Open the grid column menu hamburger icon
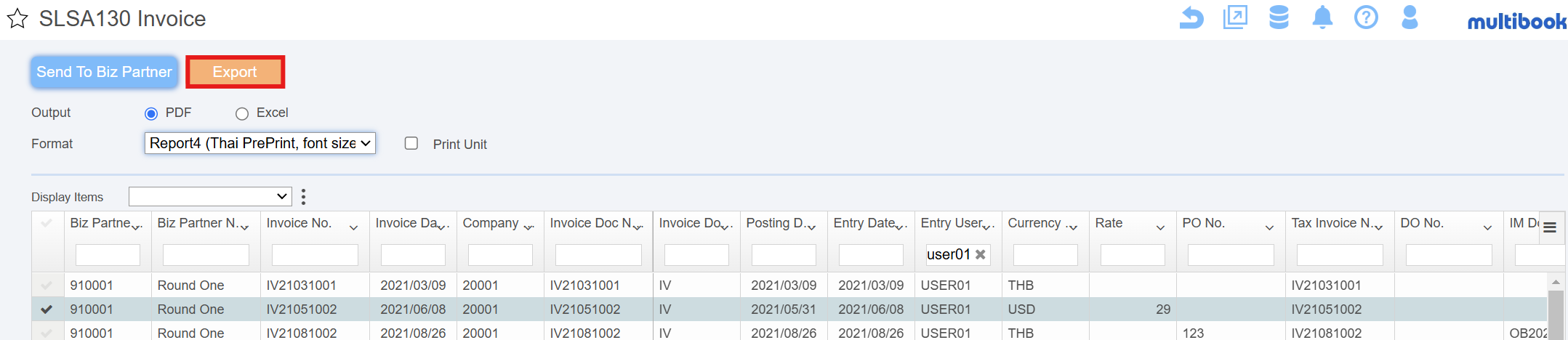The width and height of the screenshot is (1568, 340). click(1550, 227)
